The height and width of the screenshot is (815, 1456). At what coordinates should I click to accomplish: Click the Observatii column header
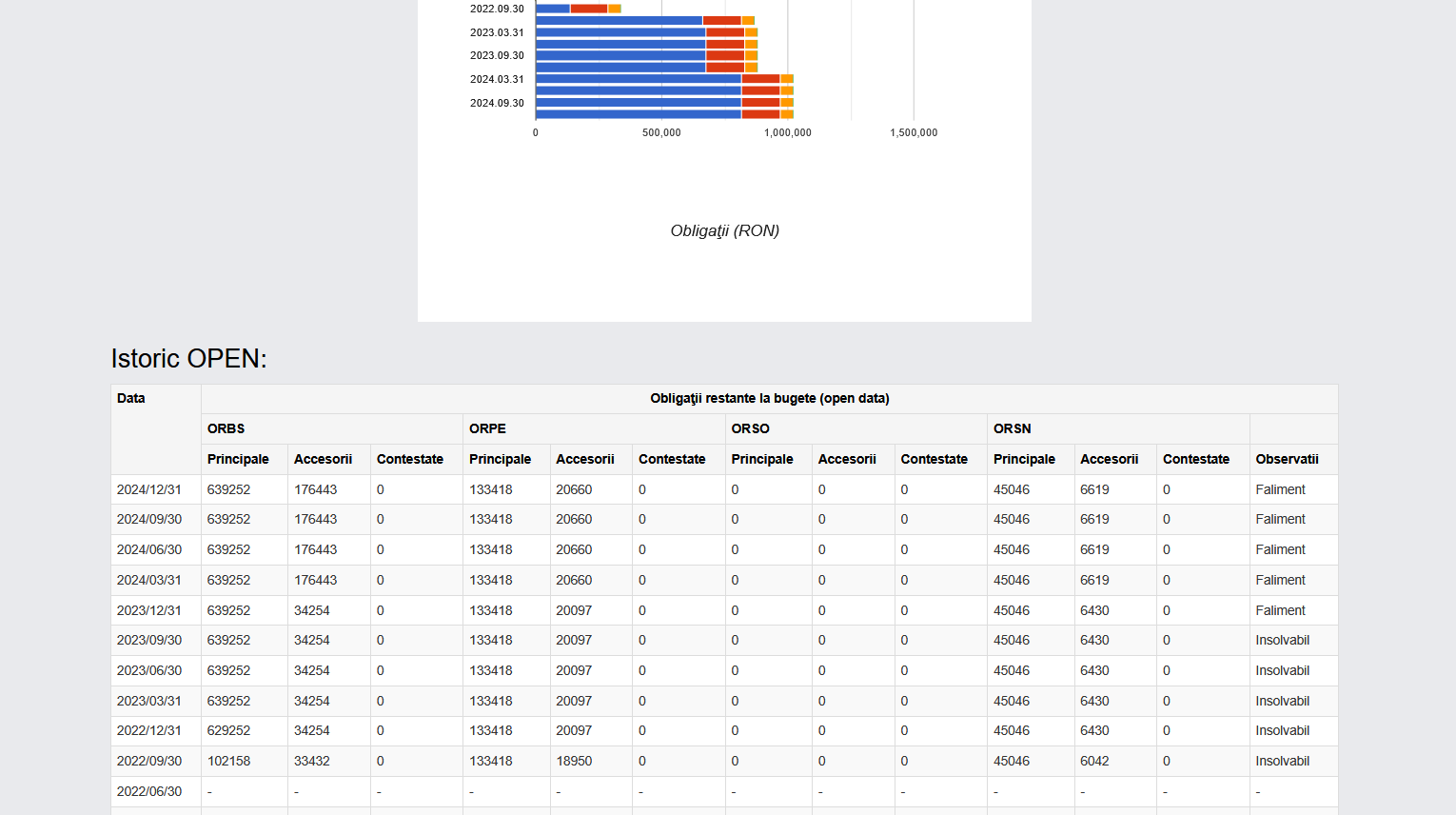1287,459
